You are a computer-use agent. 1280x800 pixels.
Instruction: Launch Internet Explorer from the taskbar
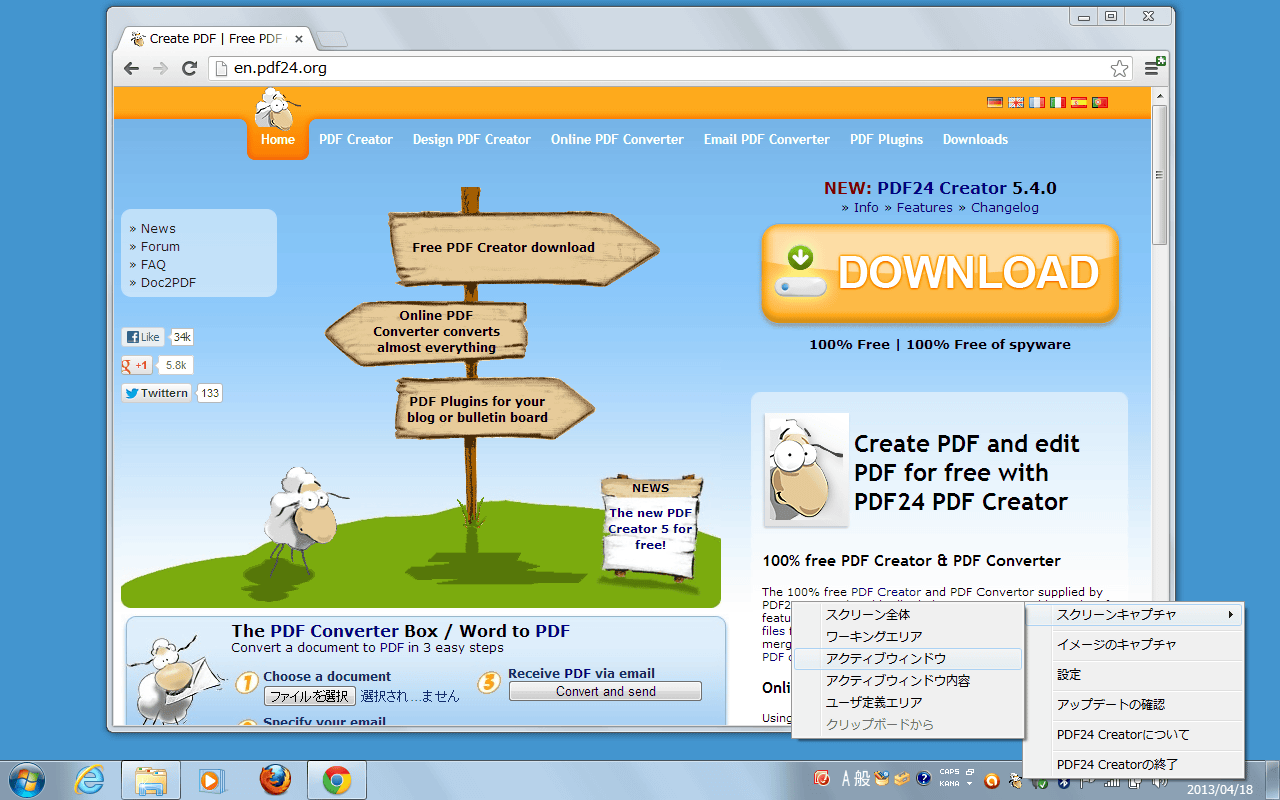click(x=89, y=780)
